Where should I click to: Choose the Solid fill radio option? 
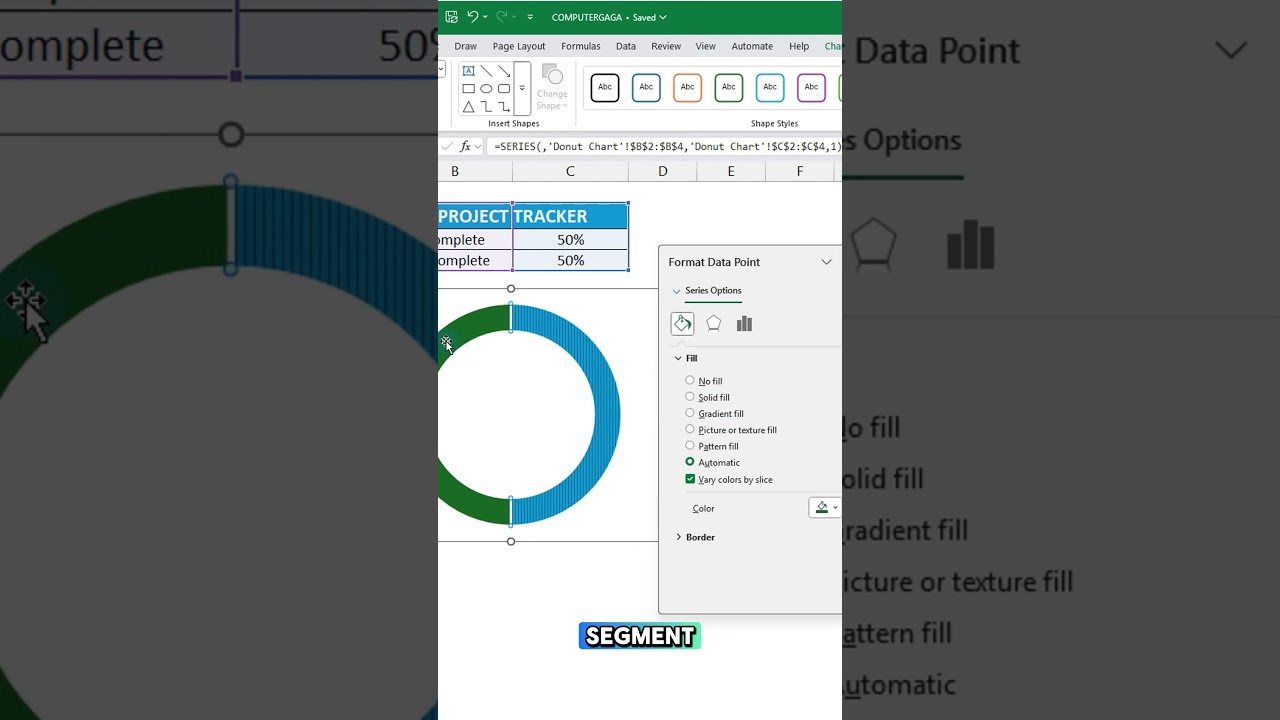690,397
